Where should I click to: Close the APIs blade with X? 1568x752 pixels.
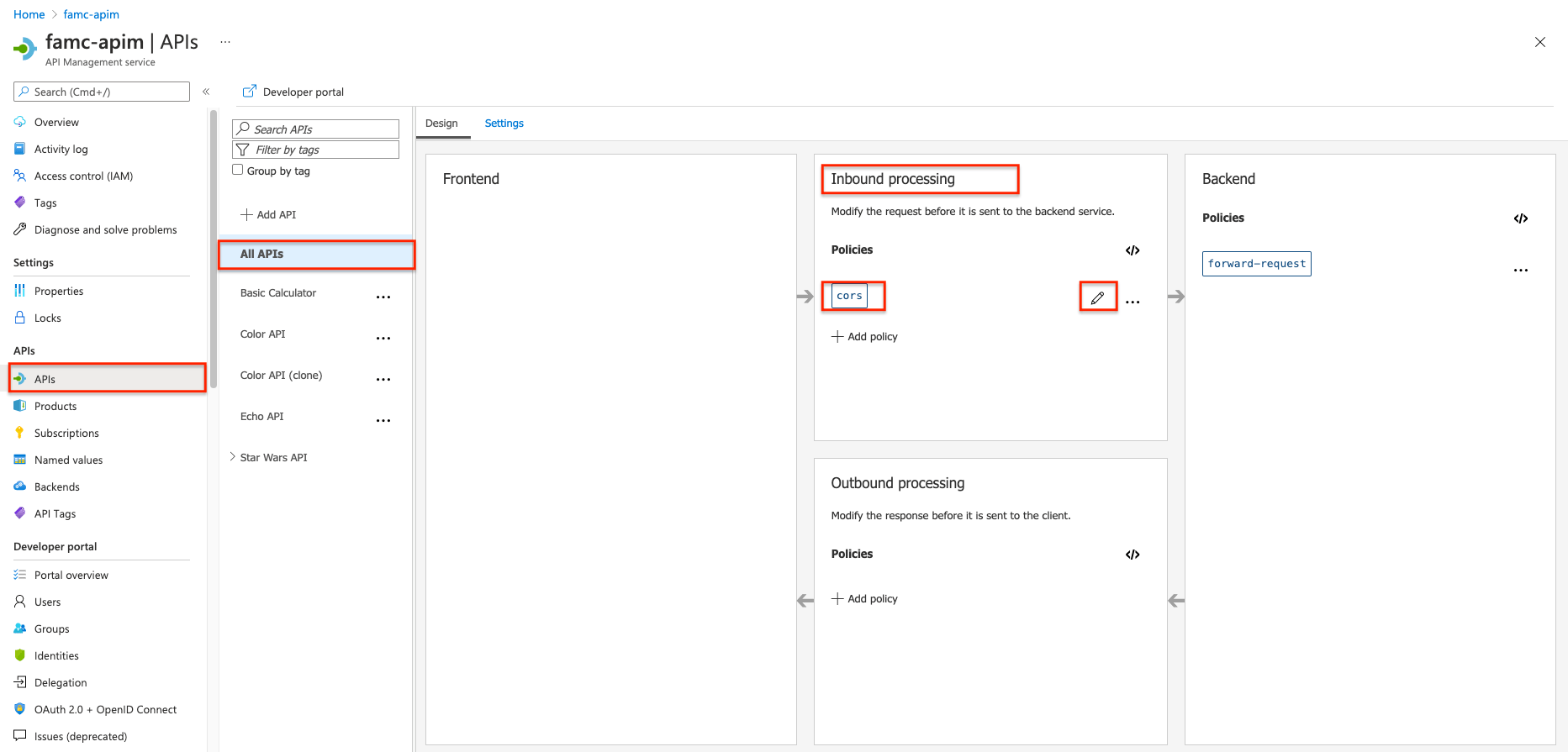(x=1540, y=42)
